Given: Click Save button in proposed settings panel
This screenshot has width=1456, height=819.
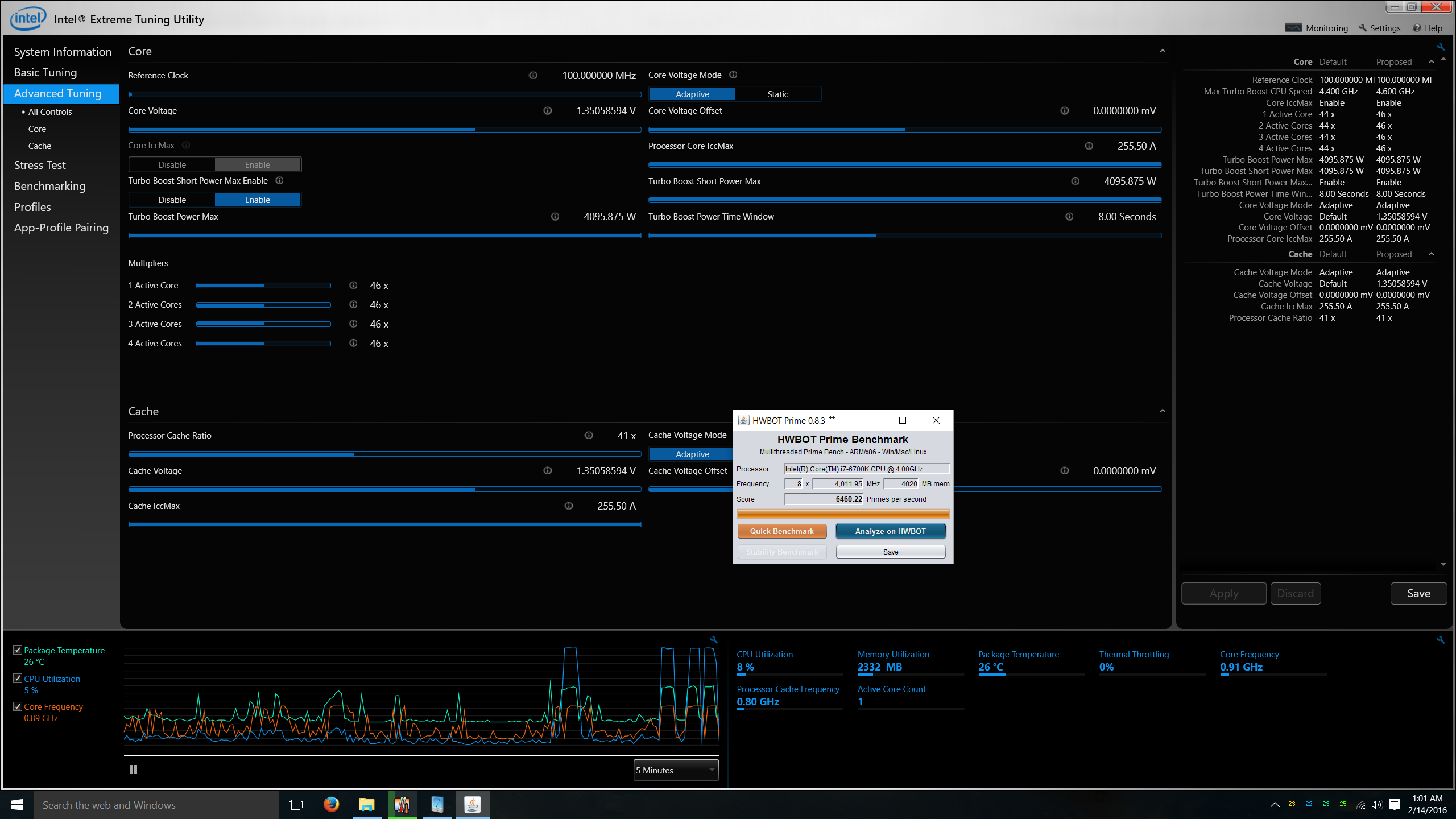Looking at the screenshot, I should coord(1418,593).
